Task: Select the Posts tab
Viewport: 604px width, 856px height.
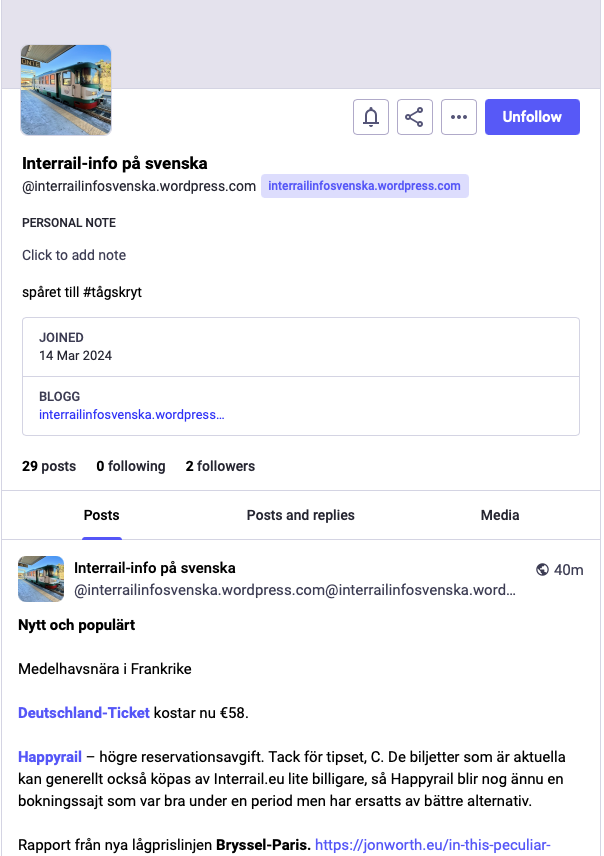Action: [102, 515]
